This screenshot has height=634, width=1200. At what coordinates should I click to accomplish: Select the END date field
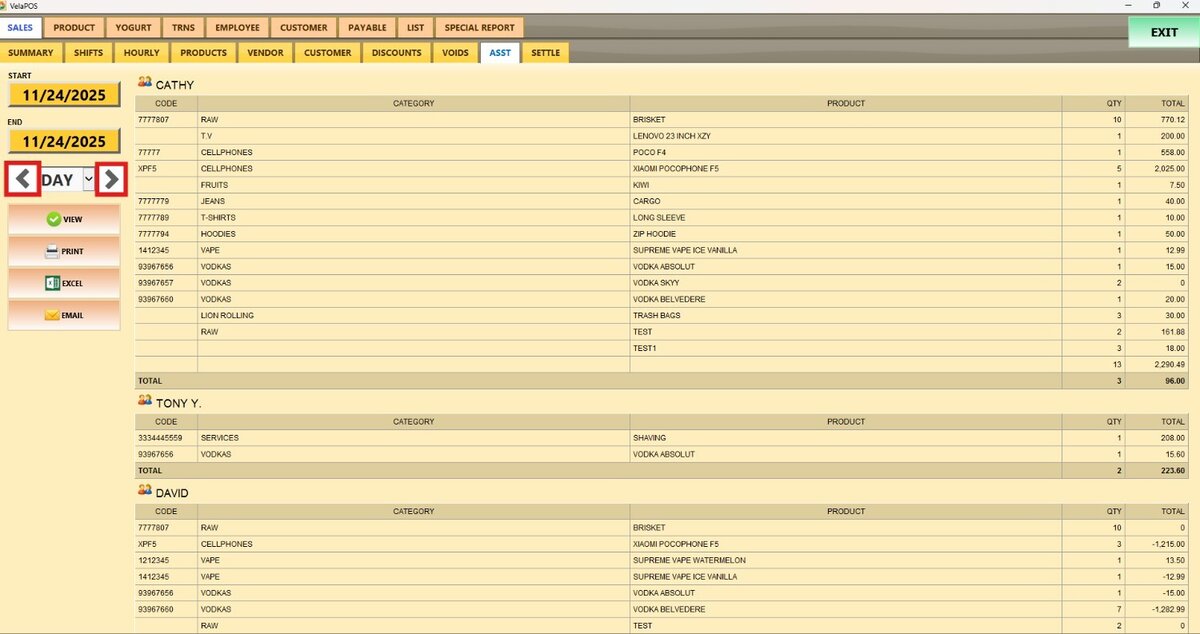(64, 142)
